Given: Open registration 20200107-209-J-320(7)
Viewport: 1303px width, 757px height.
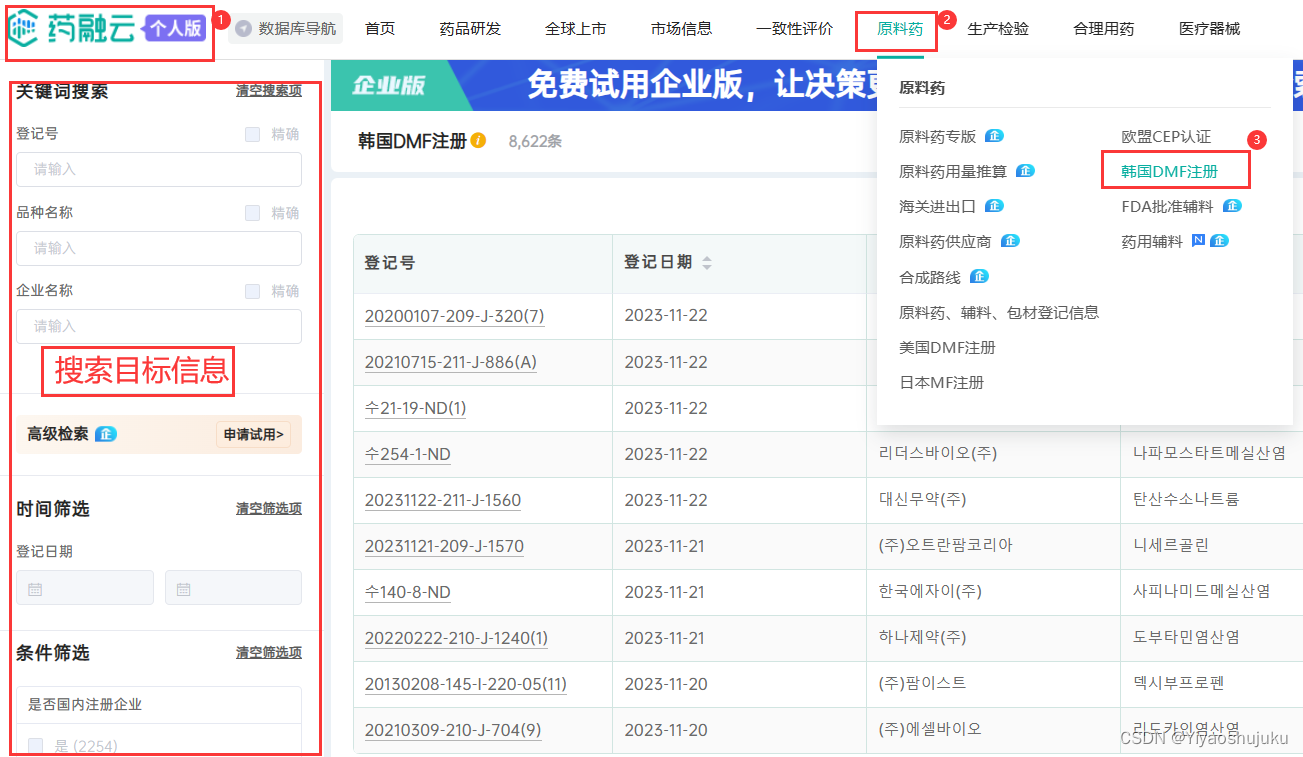Looking at the screenshot, I should point(454,316).
